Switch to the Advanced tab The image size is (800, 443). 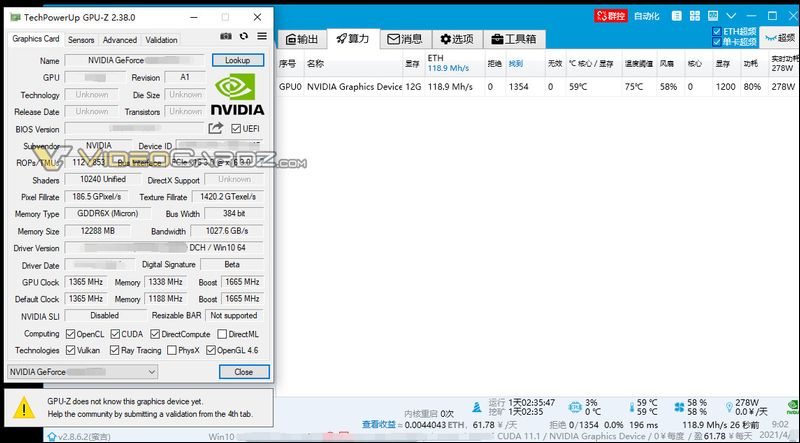(119, 40)
